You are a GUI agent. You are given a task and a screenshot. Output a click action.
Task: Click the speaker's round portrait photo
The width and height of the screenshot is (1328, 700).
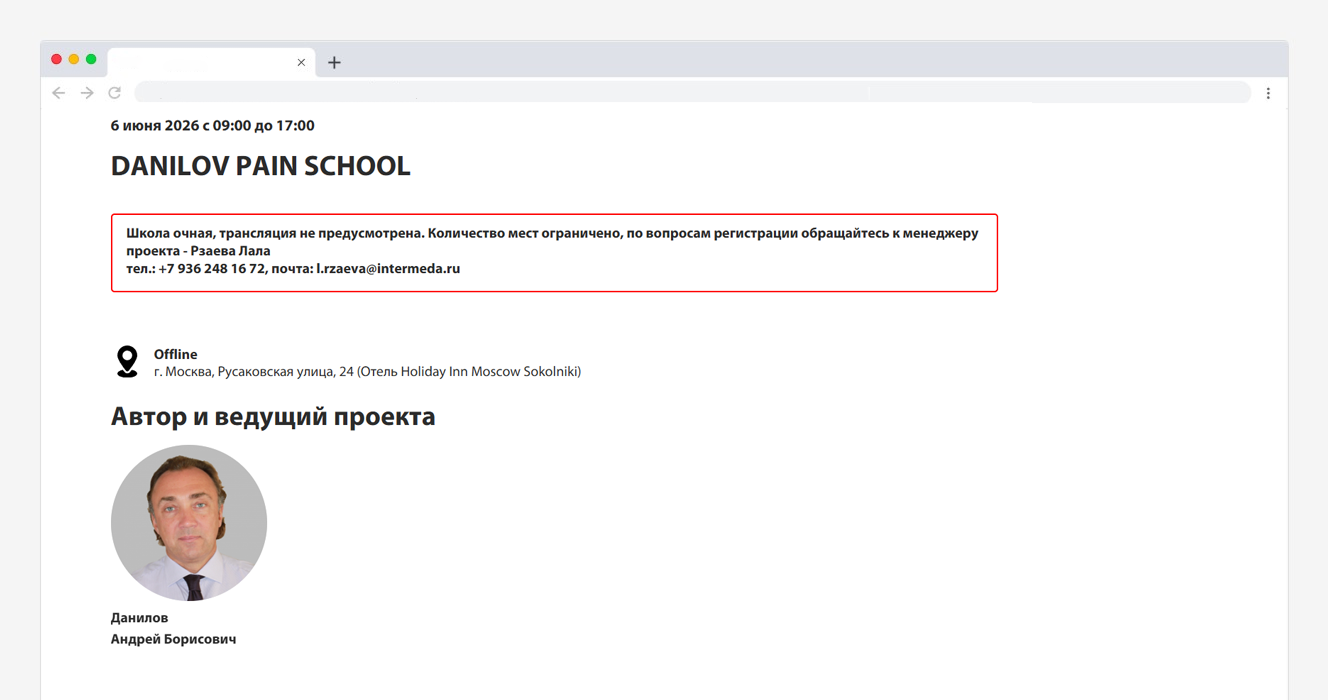pos(189,523)
